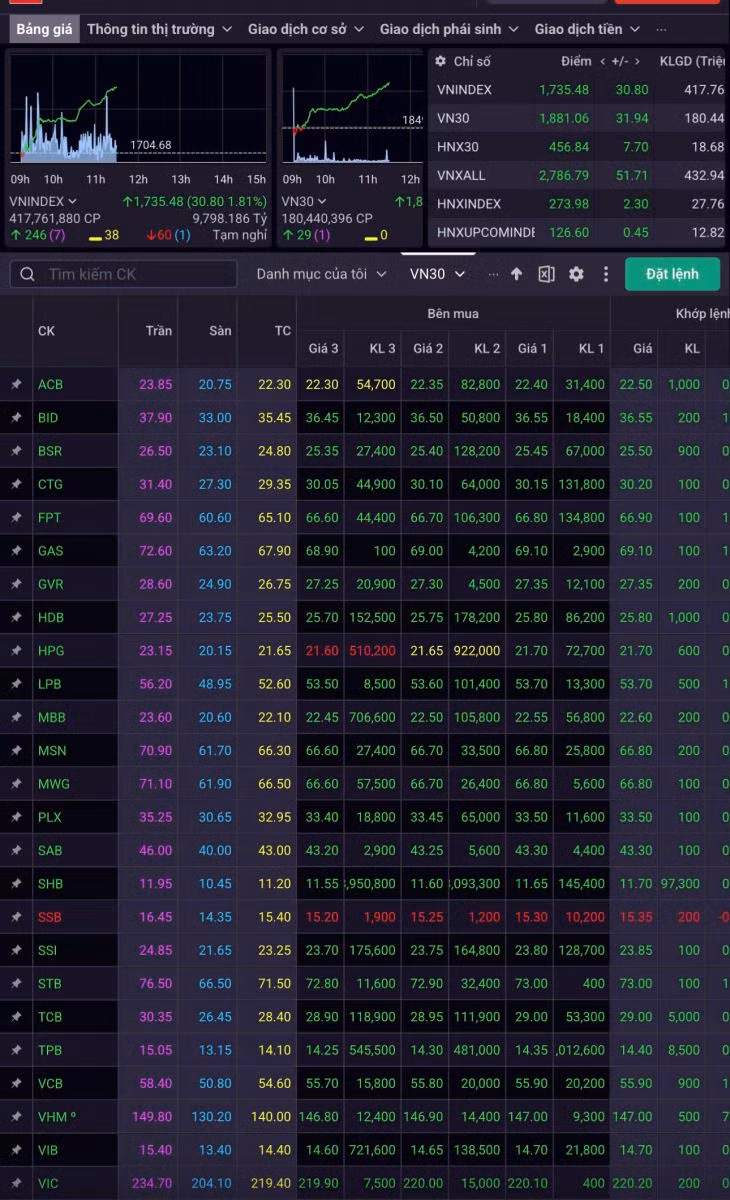Pin the MBB stock row
Screen dimensions: 730x1200
coord(16,717)
